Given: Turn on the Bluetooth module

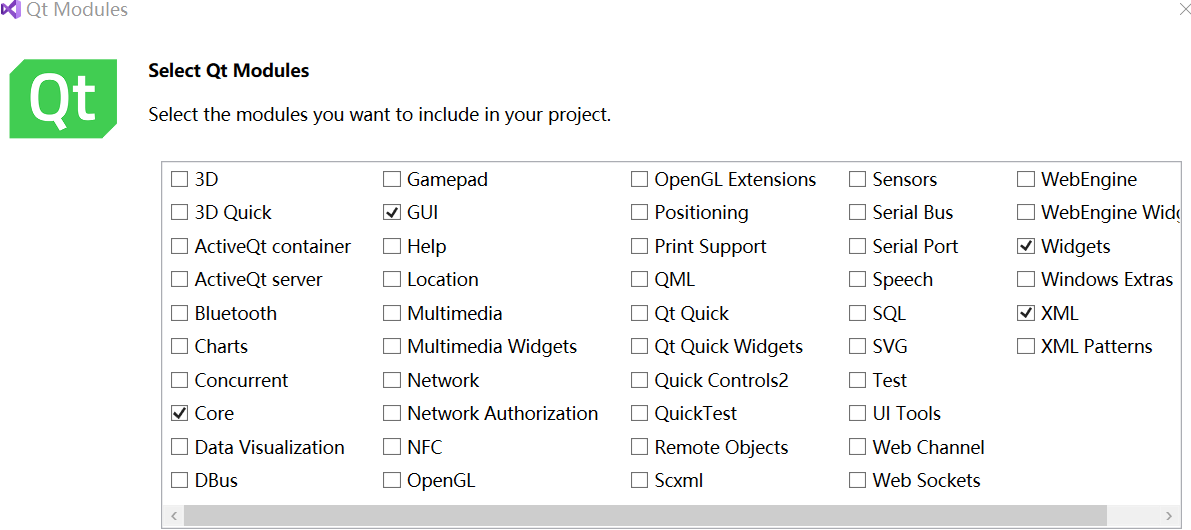Looking at the screenshot, I should click(179, 314).
